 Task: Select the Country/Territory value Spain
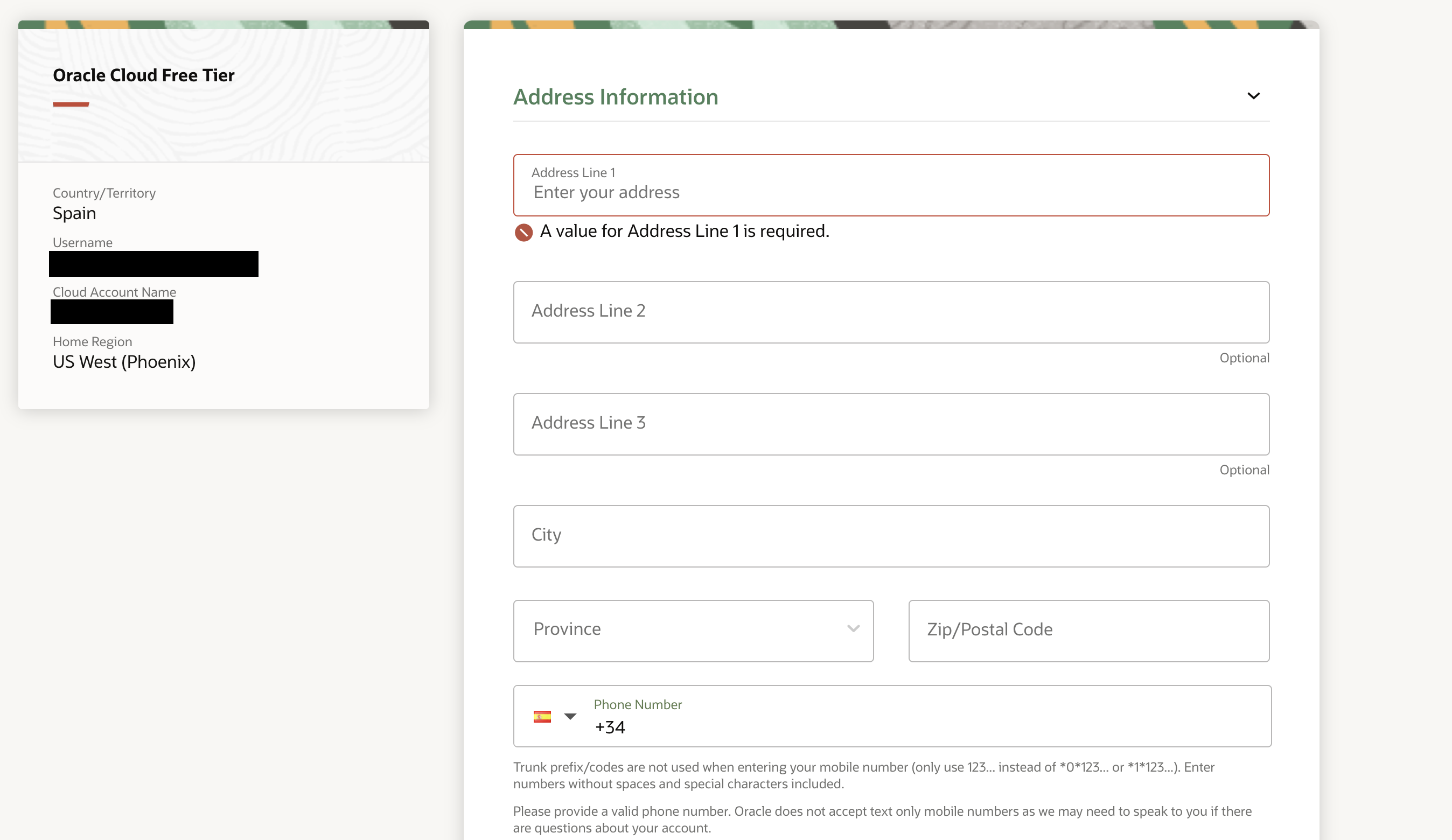[74, 213]
